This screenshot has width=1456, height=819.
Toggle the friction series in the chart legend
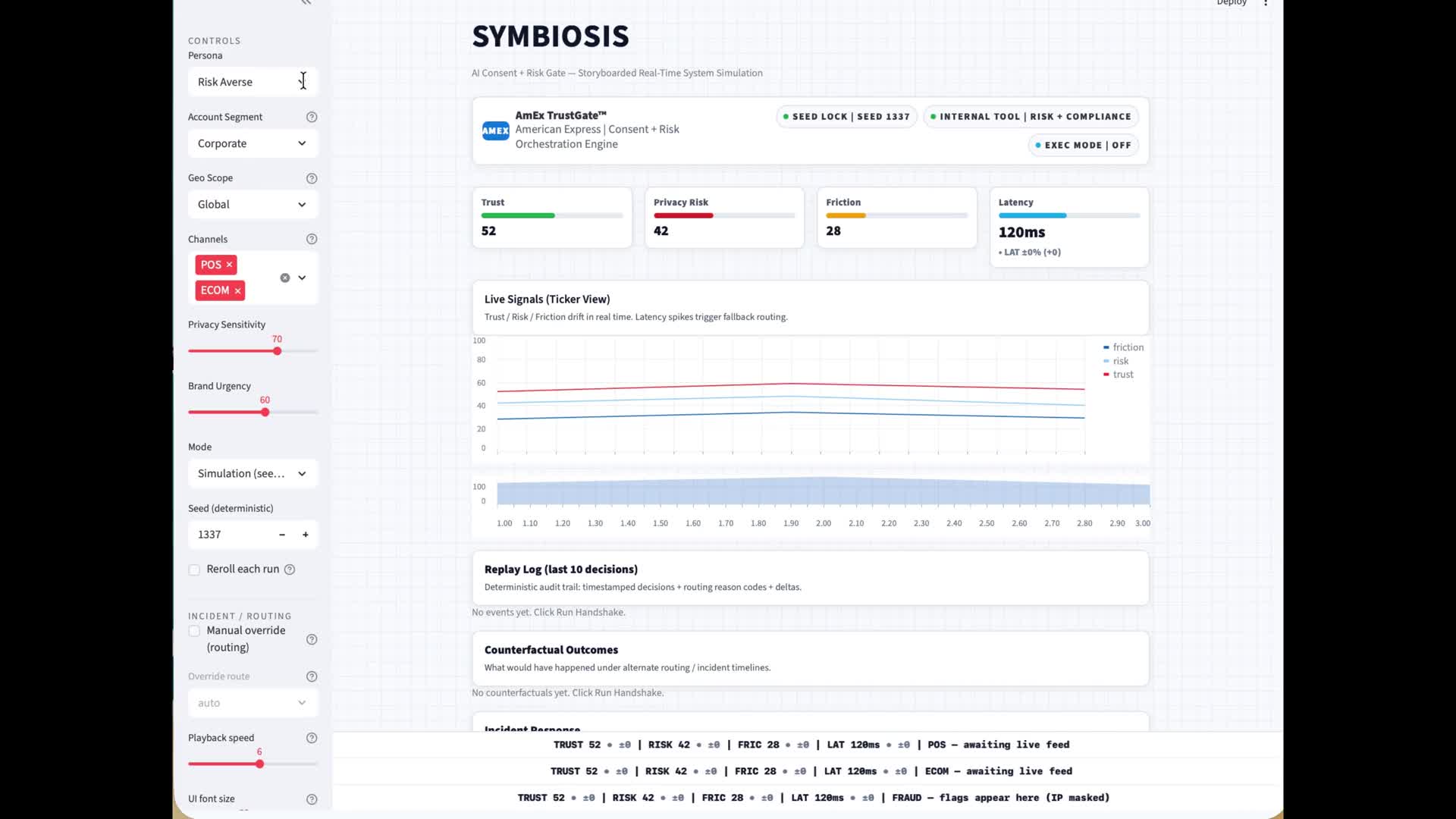pos(1123,347)
